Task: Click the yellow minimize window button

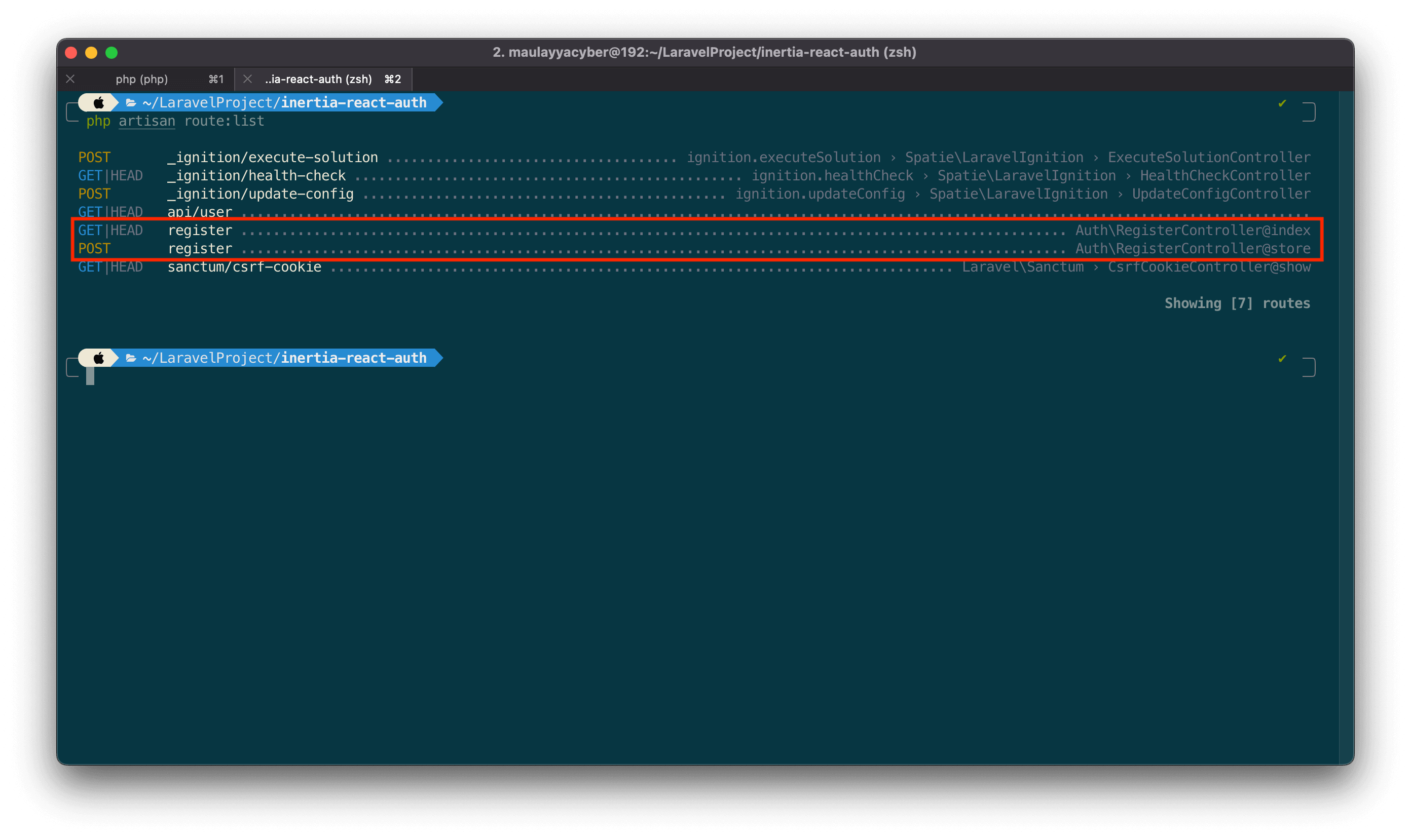Action: (91, 53)
